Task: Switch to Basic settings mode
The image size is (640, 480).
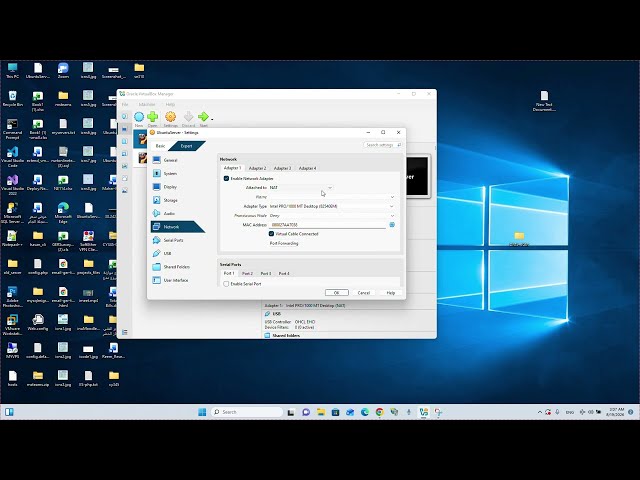Action: pos(160,146)
